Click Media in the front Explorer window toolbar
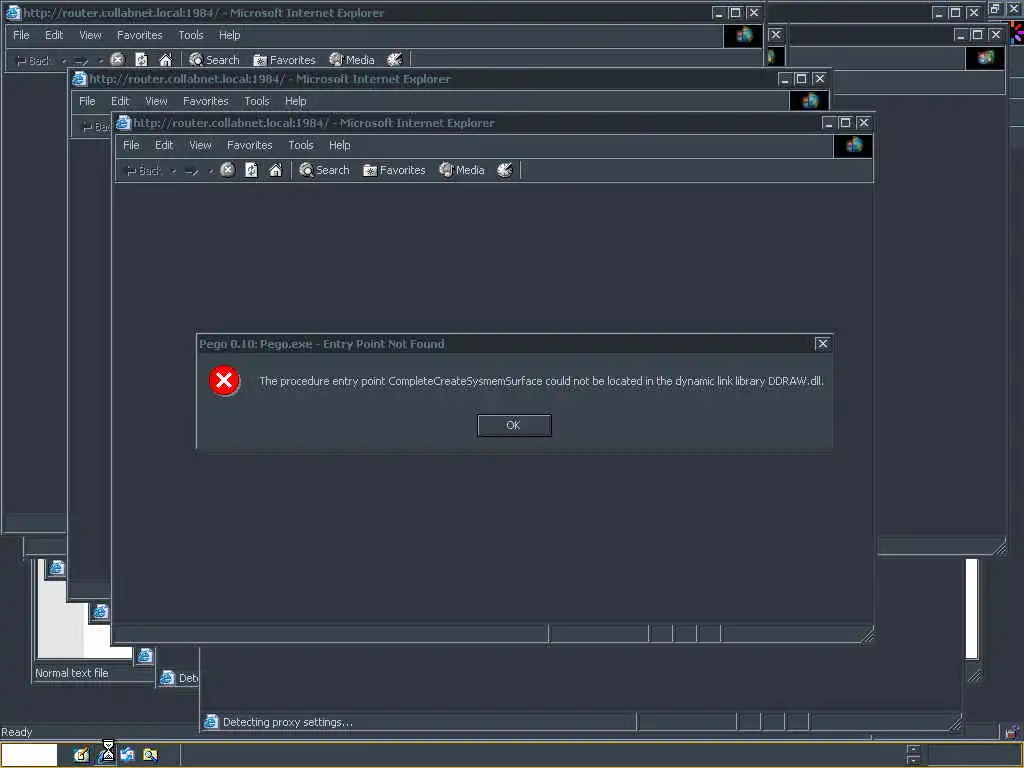Viewport: 1024px width, 768px height. (462, 170)
